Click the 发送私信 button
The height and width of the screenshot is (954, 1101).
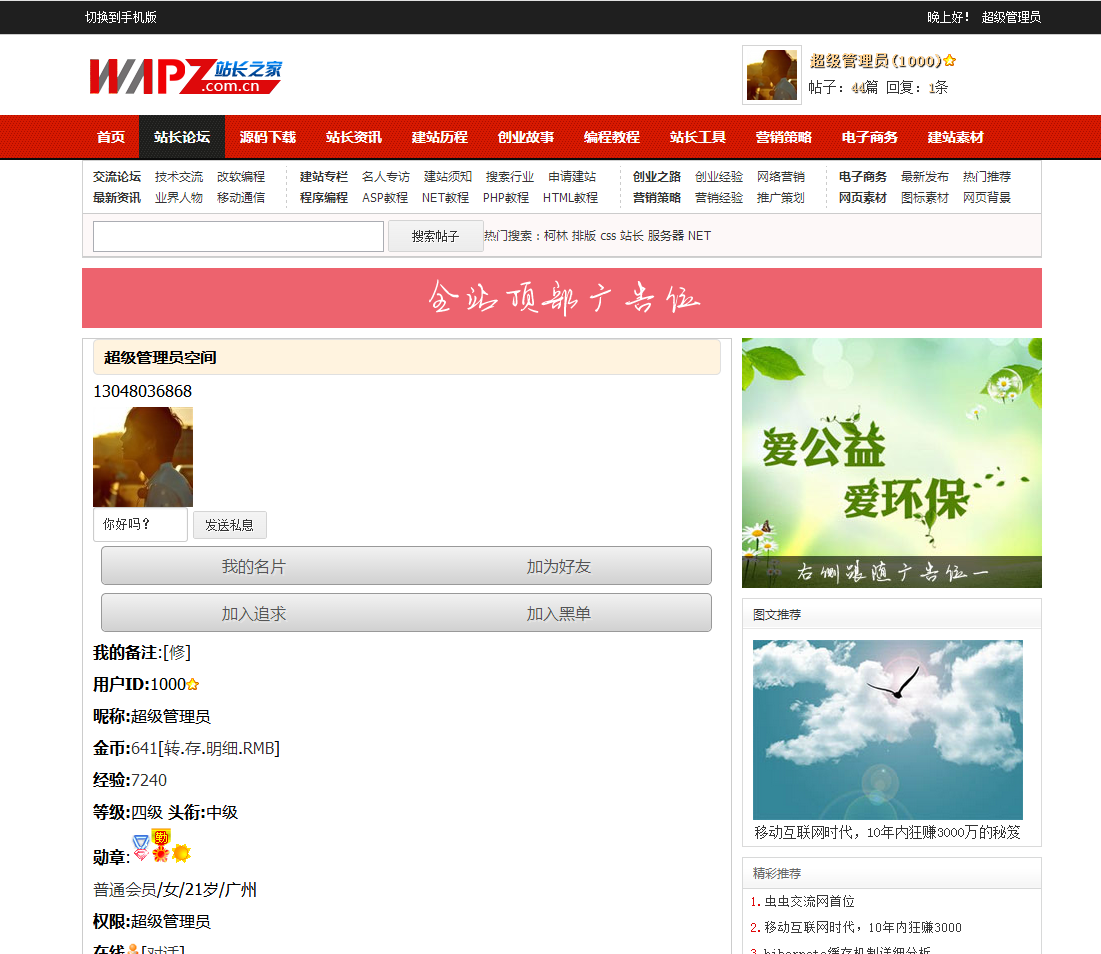229,525
